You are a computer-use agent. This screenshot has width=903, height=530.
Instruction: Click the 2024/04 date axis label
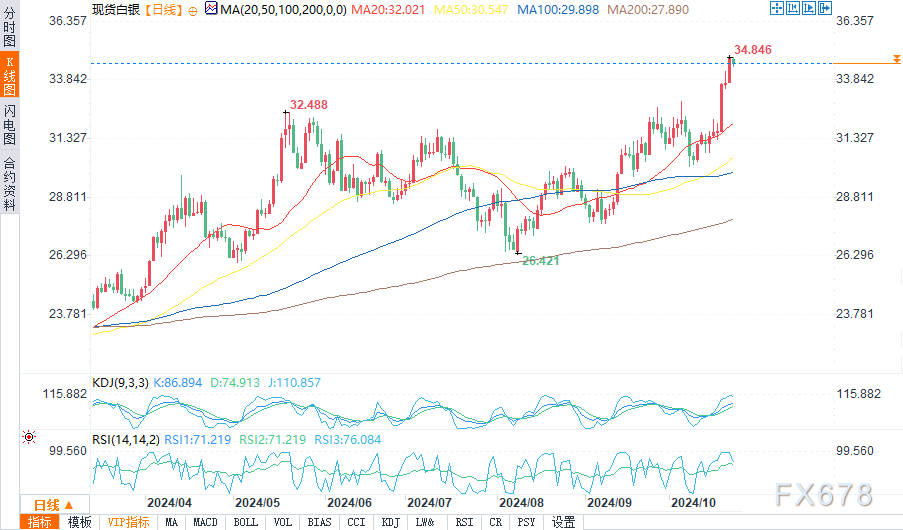tap(169, 502)
